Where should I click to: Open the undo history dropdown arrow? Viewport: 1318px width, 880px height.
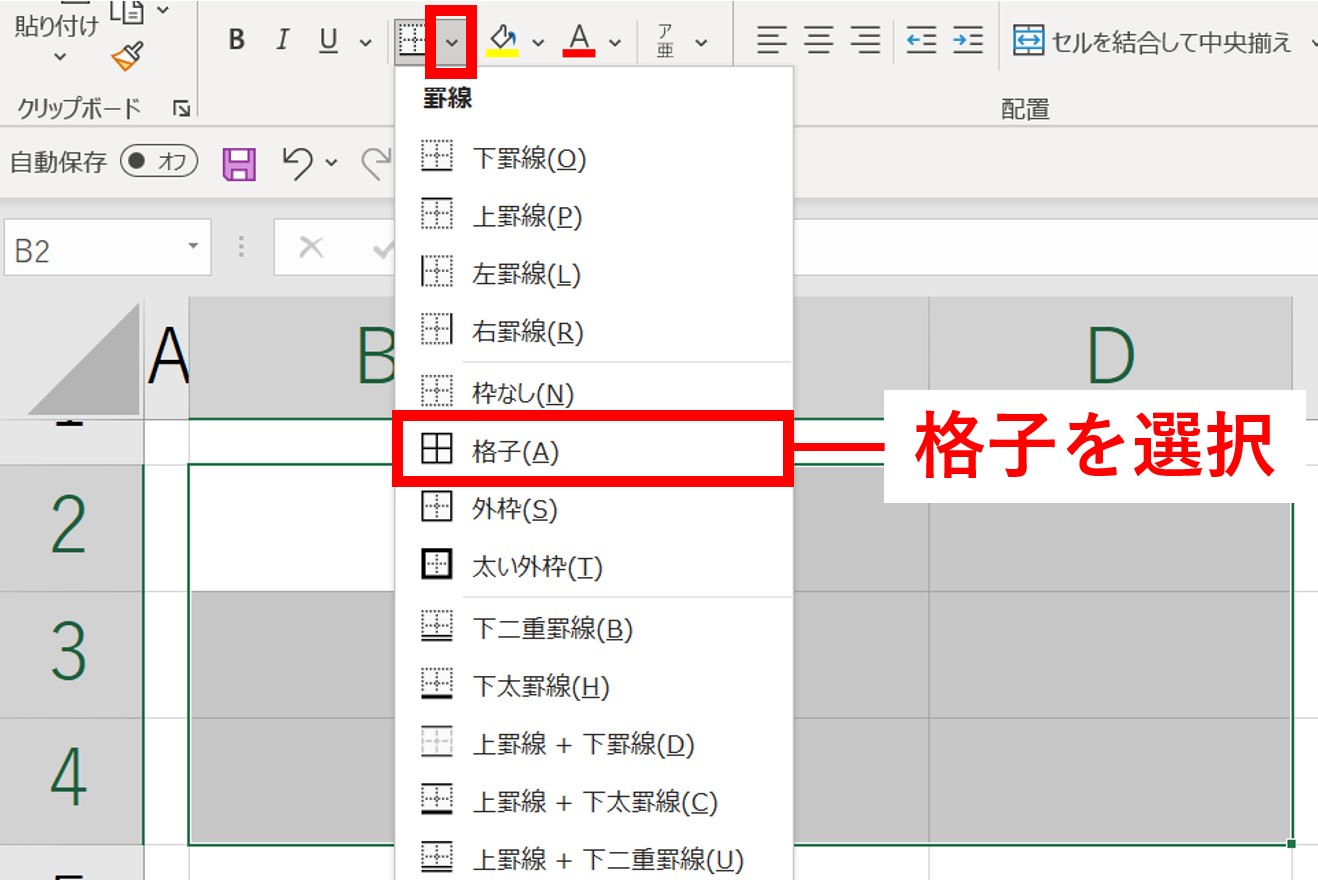point(332,162)
